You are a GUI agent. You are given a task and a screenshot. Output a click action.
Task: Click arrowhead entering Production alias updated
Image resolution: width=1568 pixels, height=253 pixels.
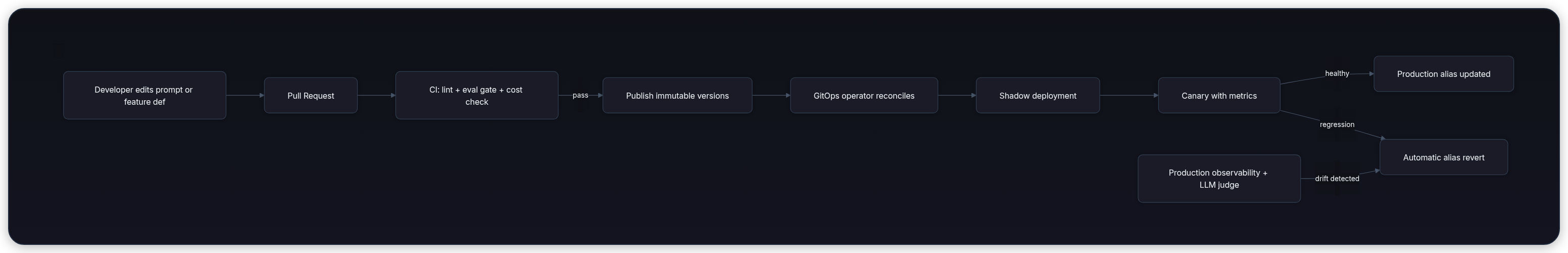pos(1371,74)
